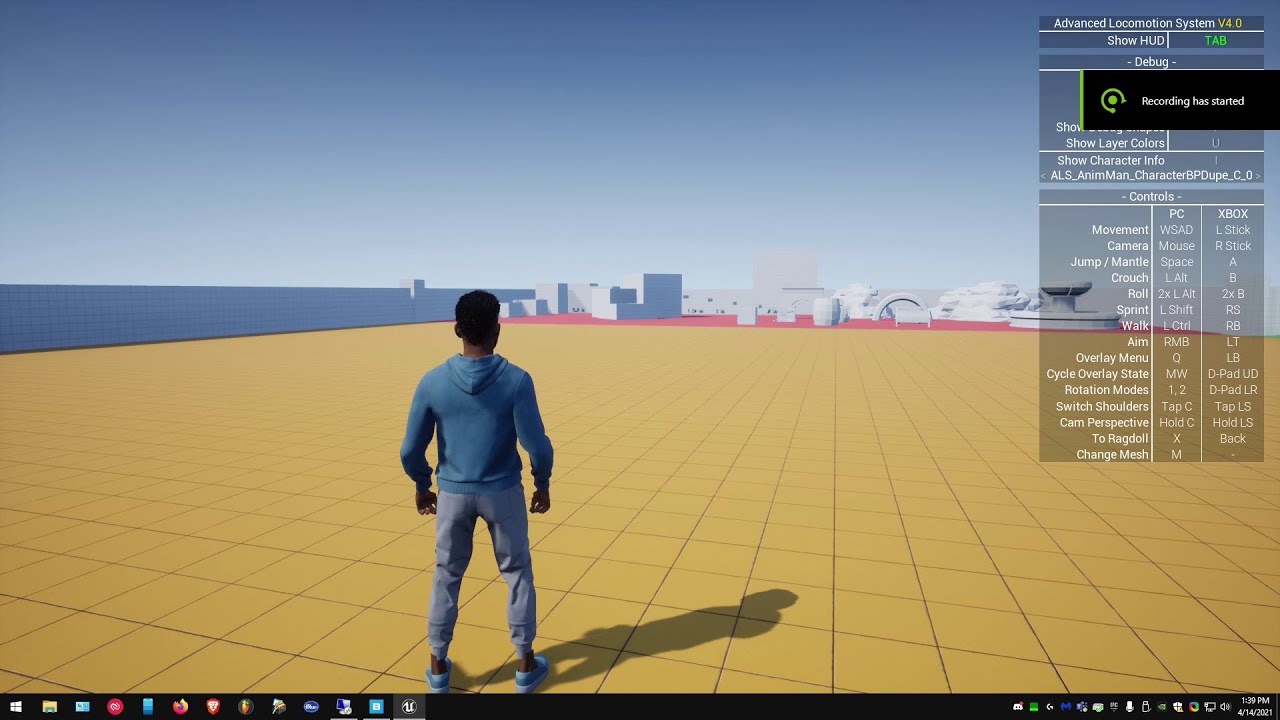Click the To Ragdoll label

(x=1120, y=439)
